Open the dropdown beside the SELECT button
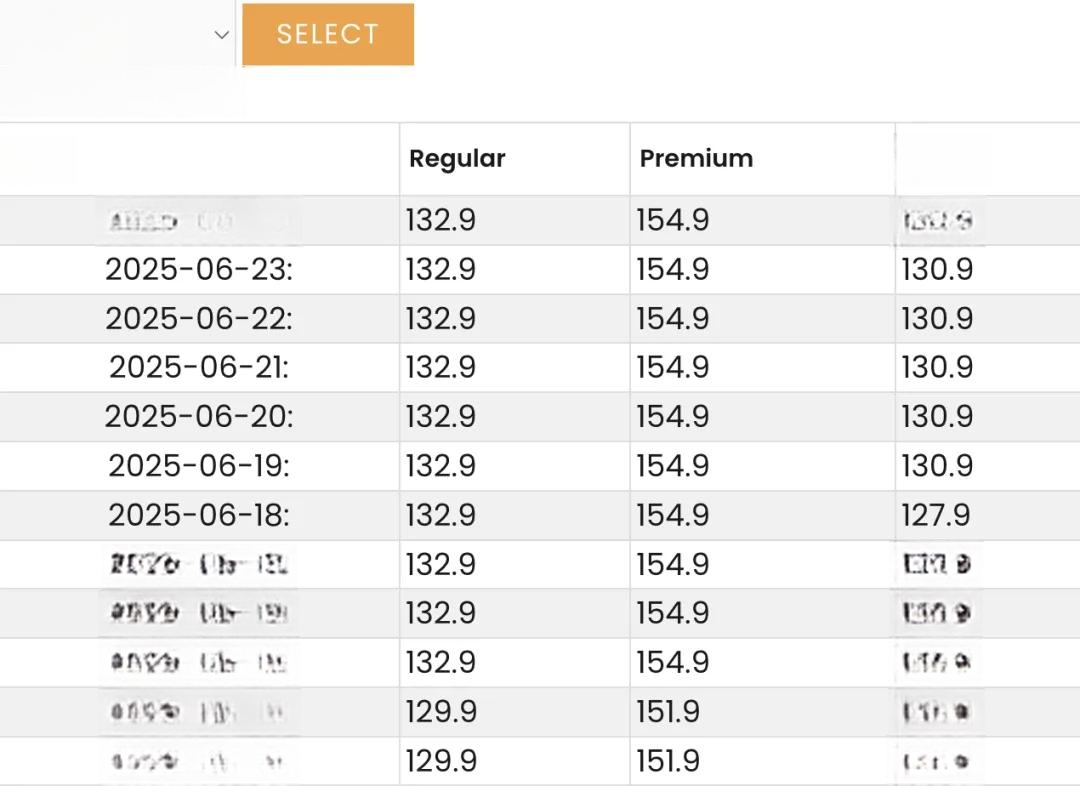 point(117,34)
